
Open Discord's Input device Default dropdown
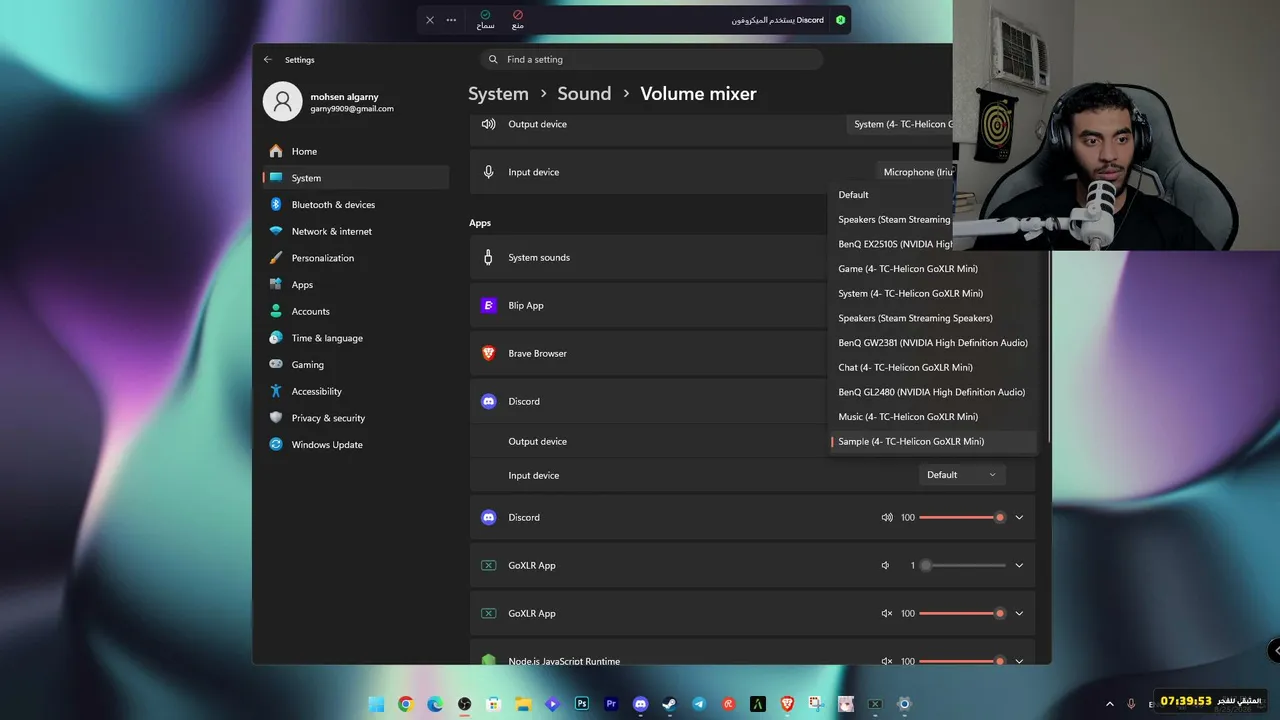tap(962, 475)
